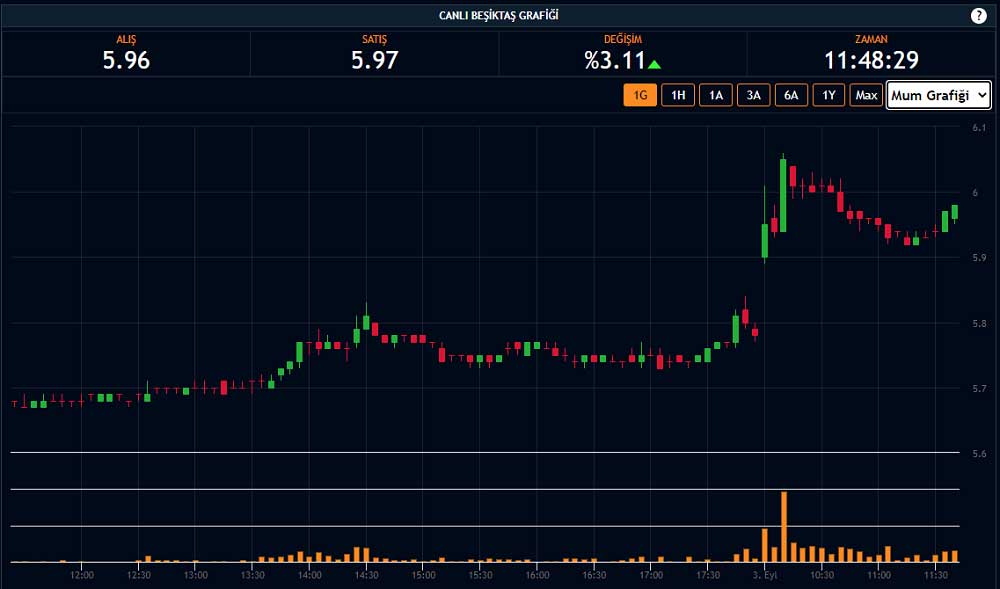Click the 3. Eyl date axis label

tap(765, 575)
